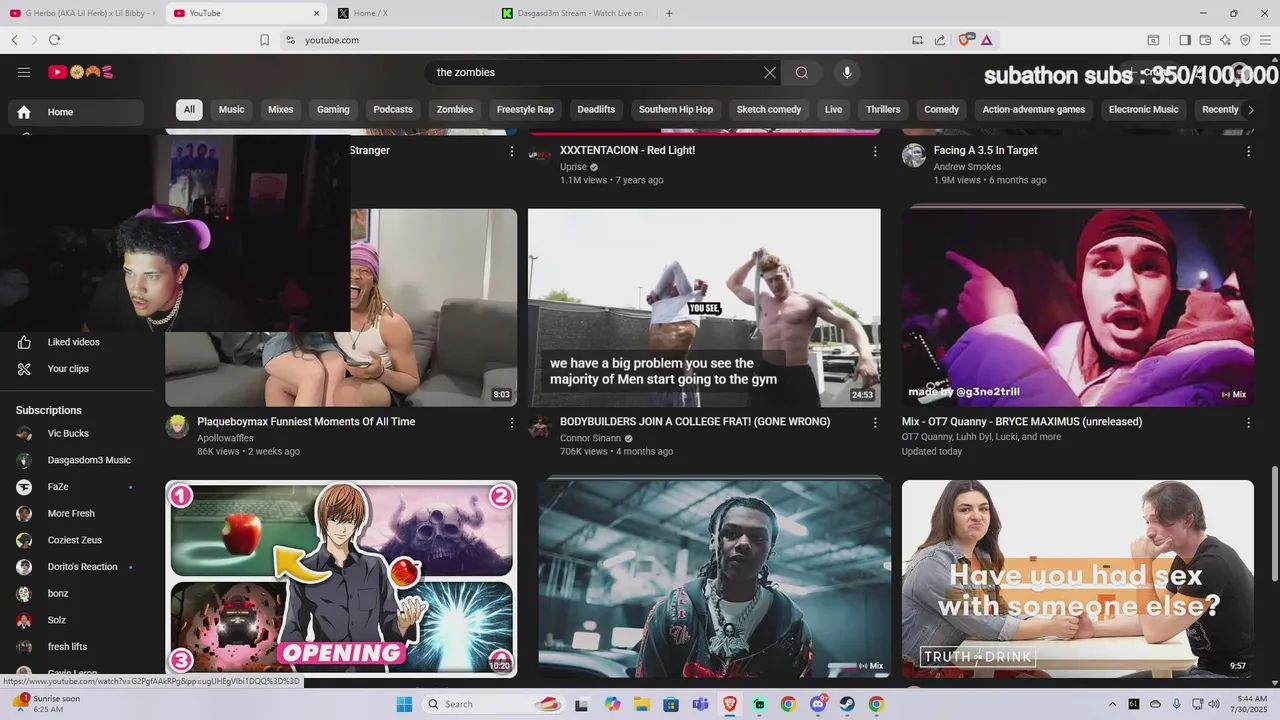This screenshot has width=1280, height=720.
Task: Open options for Mix - OT7 Quanny
Action: (x=1248, y=423)
